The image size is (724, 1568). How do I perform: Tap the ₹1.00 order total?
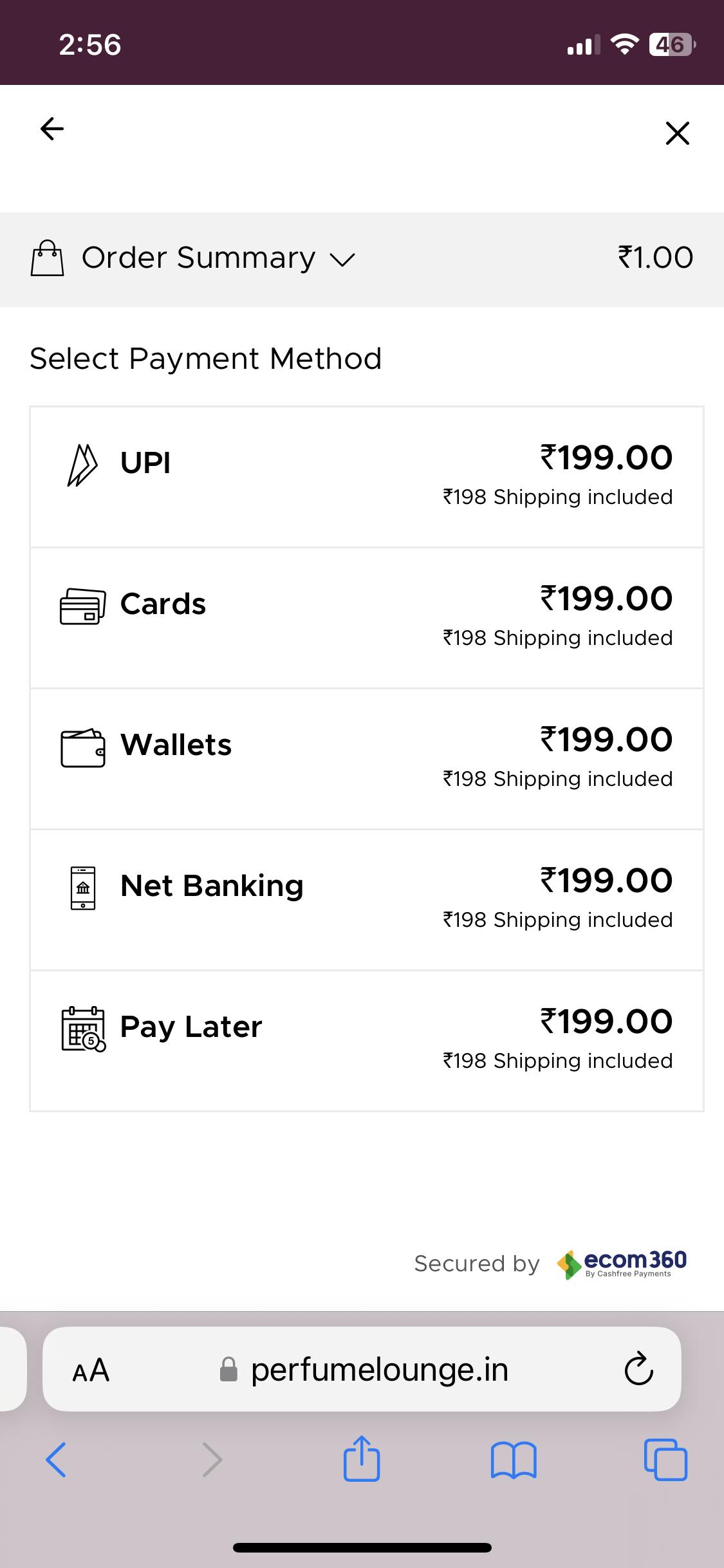[655, 258]
